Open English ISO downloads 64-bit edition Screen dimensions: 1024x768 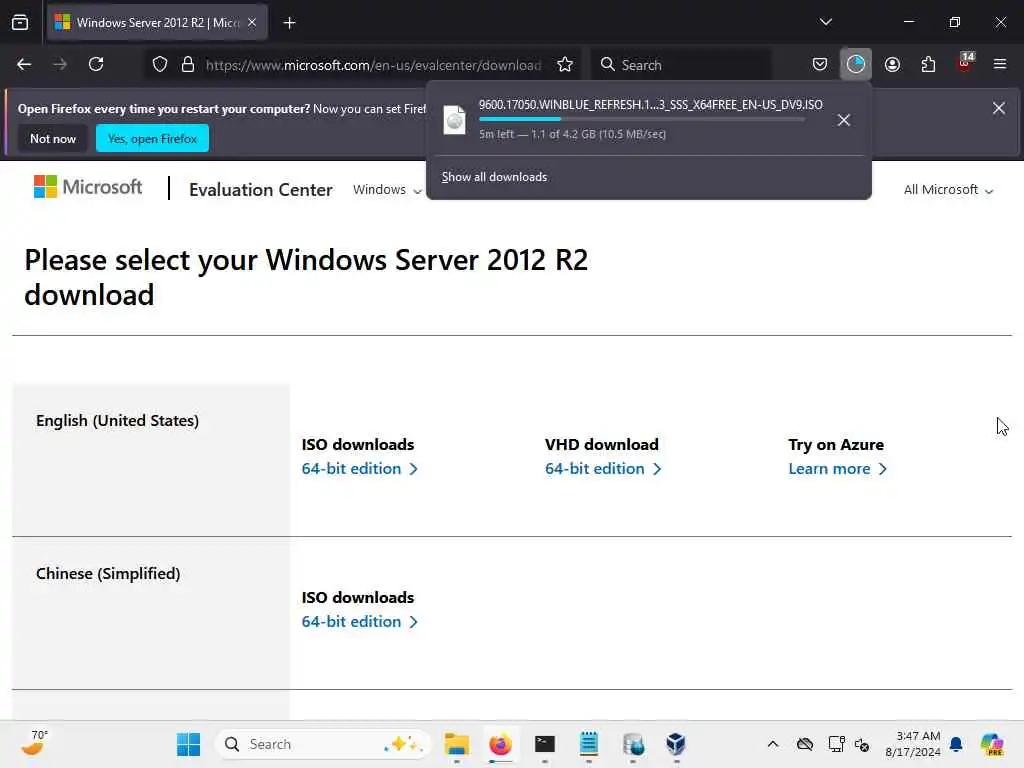[x=359, y=469]
